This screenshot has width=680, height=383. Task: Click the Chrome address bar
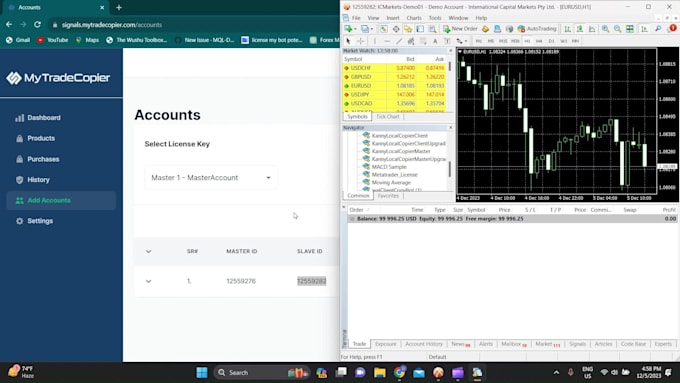coord(193,25)
